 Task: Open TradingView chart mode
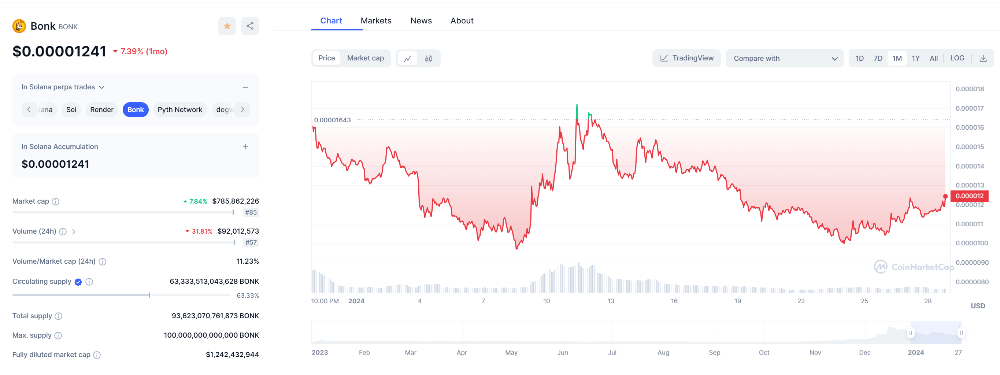click(686, 58)
